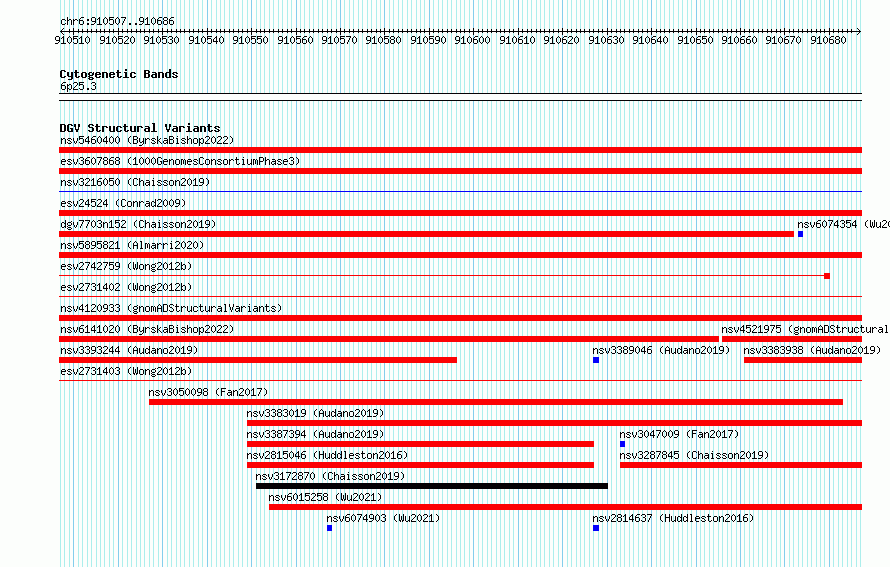Click the red bar of nsv6015258
This screenshot has width=890, height=567.
[x=565, y=507]
